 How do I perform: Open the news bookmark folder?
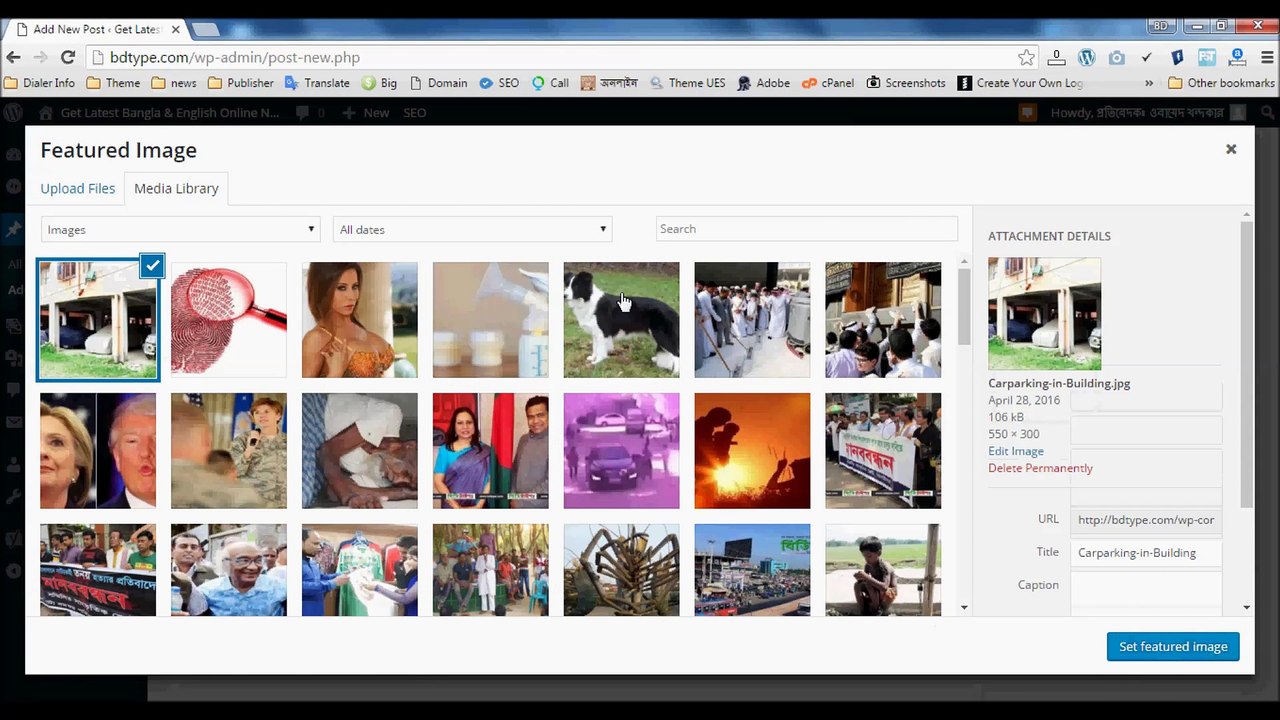click(174, 83)
